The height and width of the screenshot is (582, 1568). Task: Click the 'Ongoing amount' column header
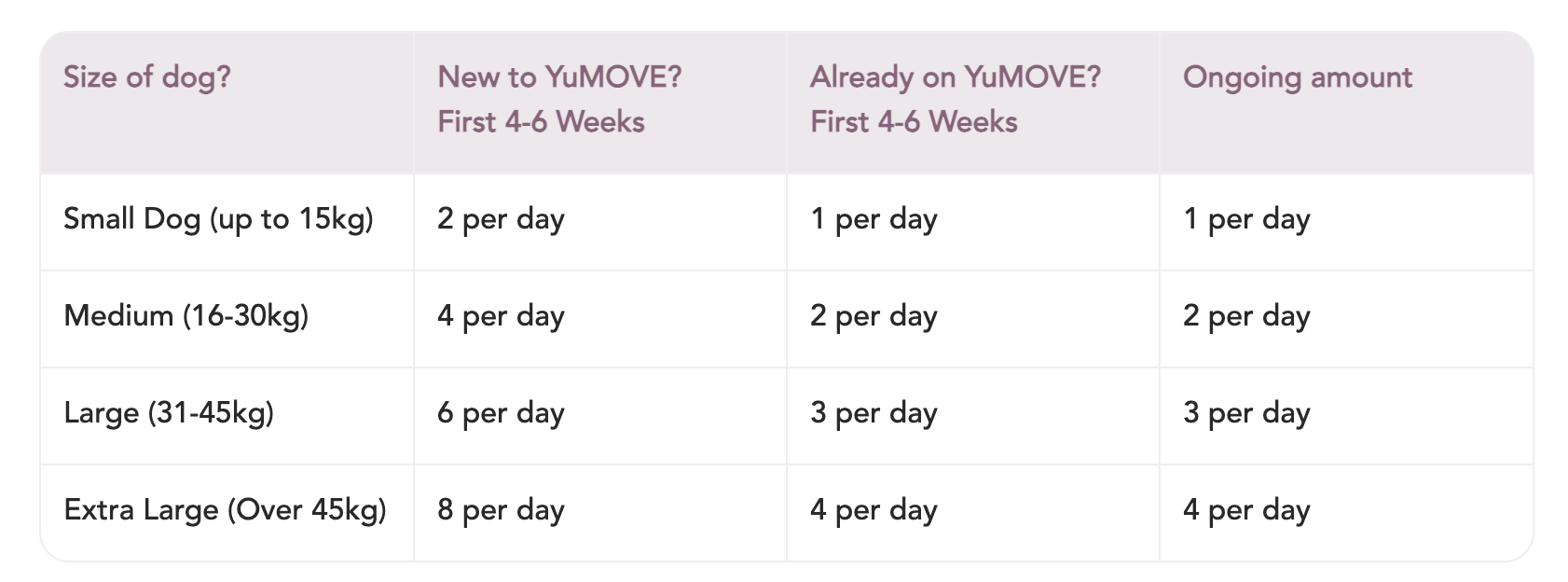1298,77
